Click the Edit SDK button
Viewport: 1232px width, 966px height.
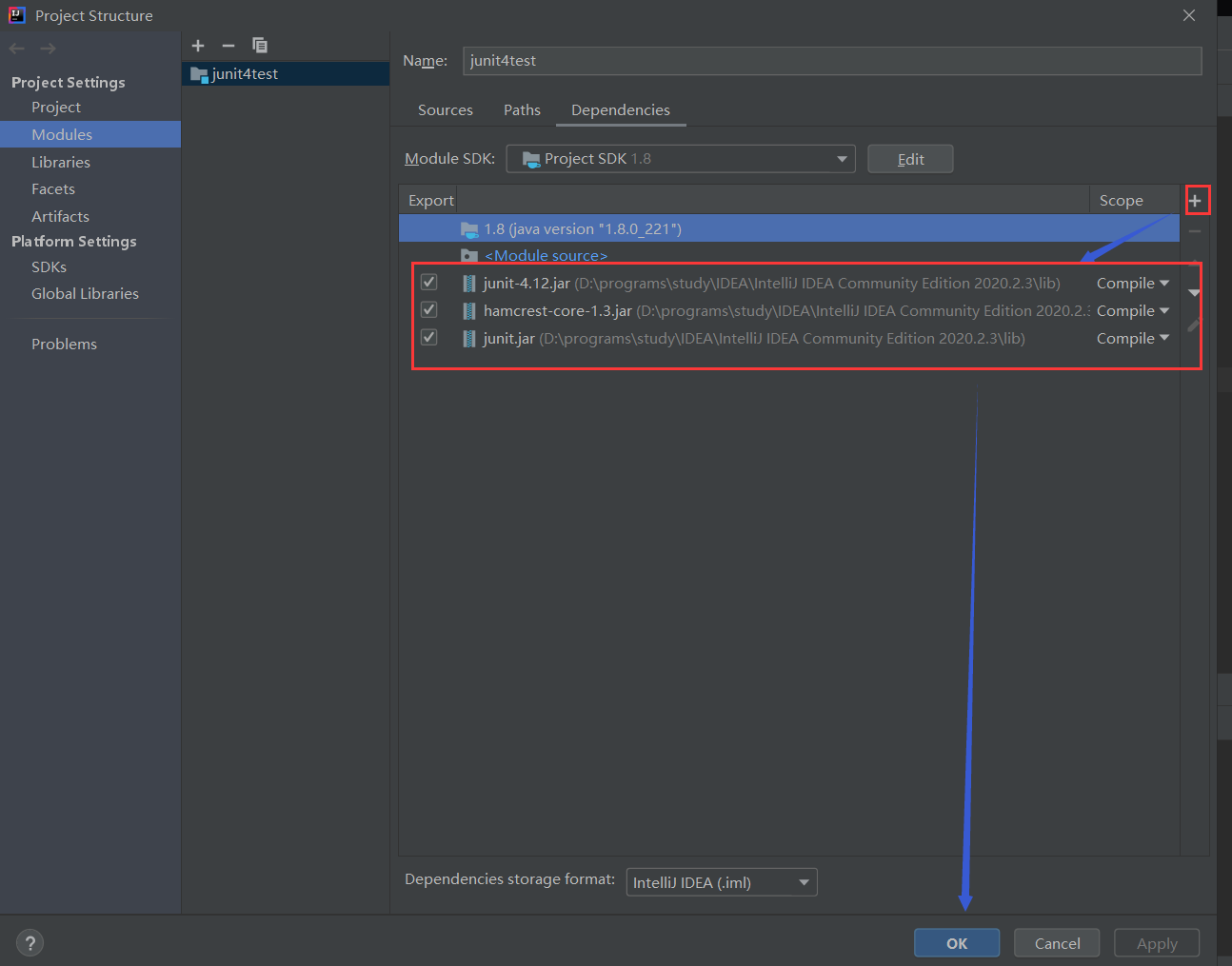tap(910, 159)
